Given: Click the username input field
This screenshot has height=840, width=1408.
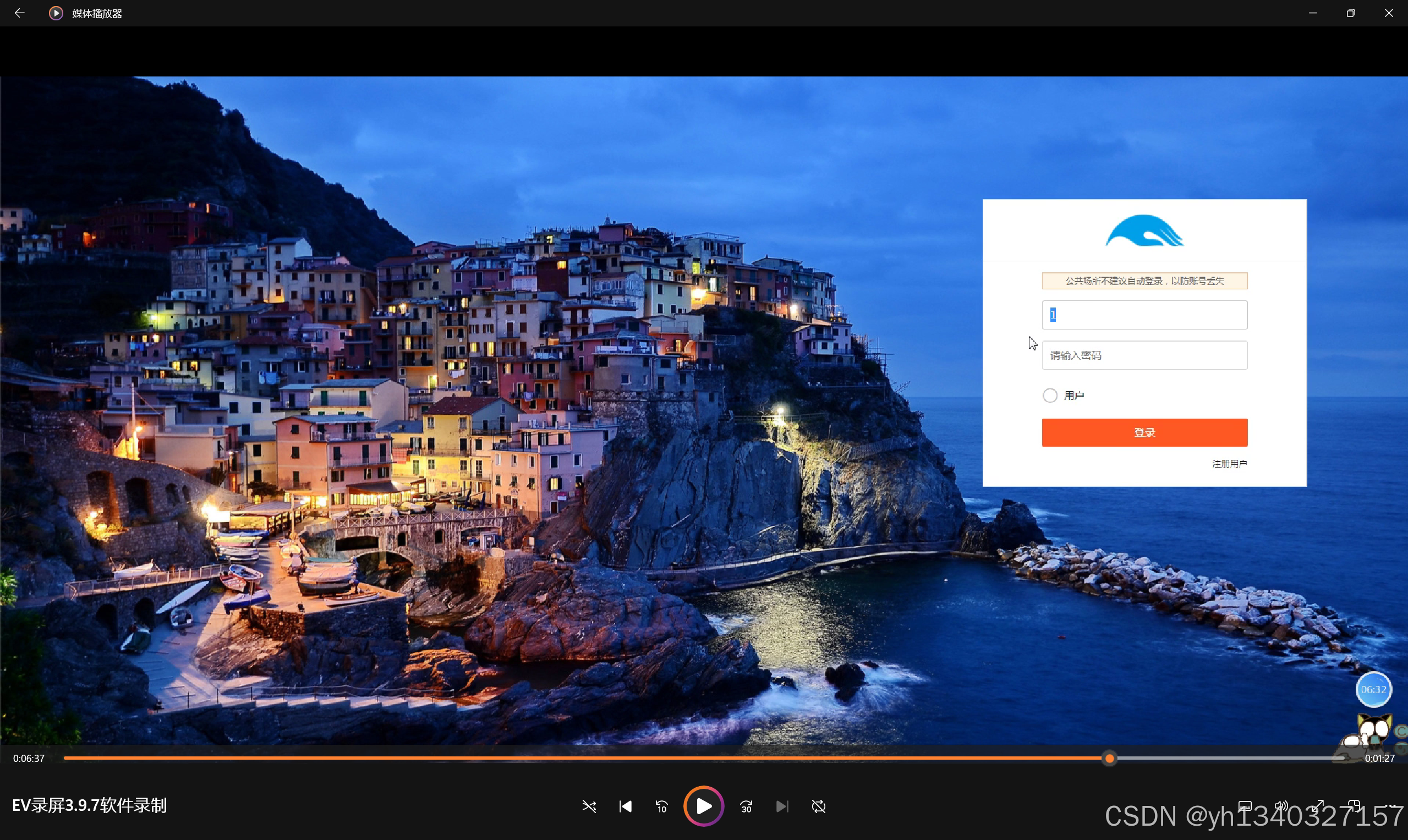Looking at the screenshot, I should 1144,315.
